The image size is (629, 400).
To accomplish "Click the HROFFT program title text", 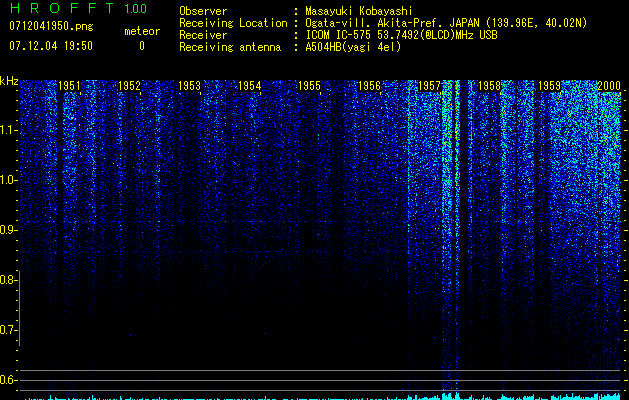I will click(62, 8).
